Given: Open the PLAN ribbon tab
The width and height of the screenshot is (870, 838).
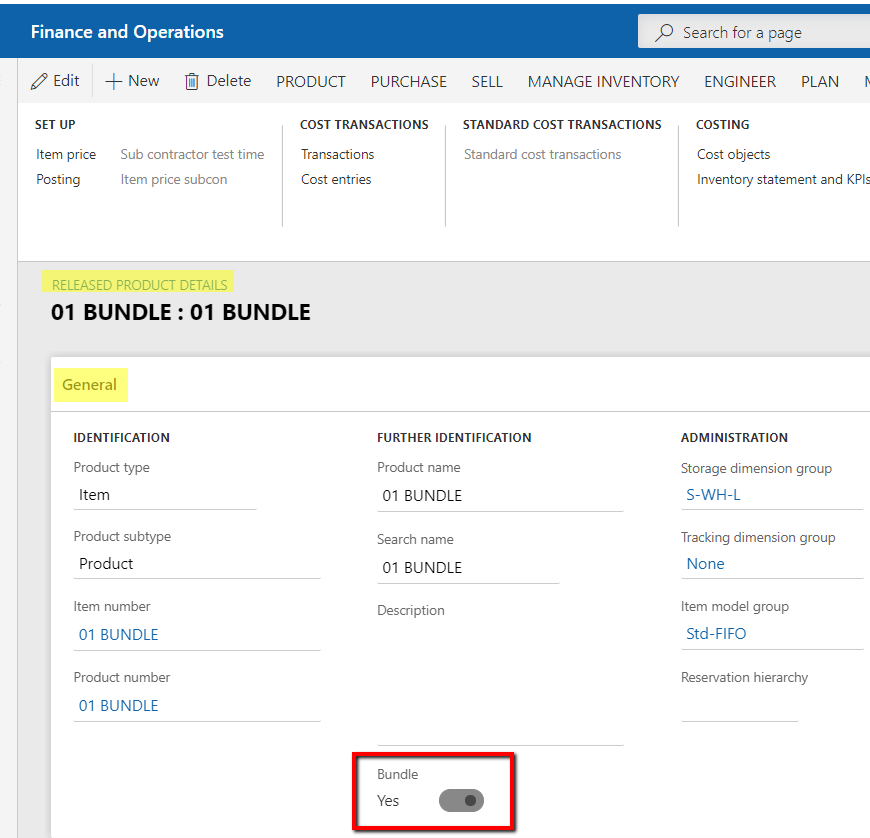Looking at the screenshot, I should pos(820,82).
